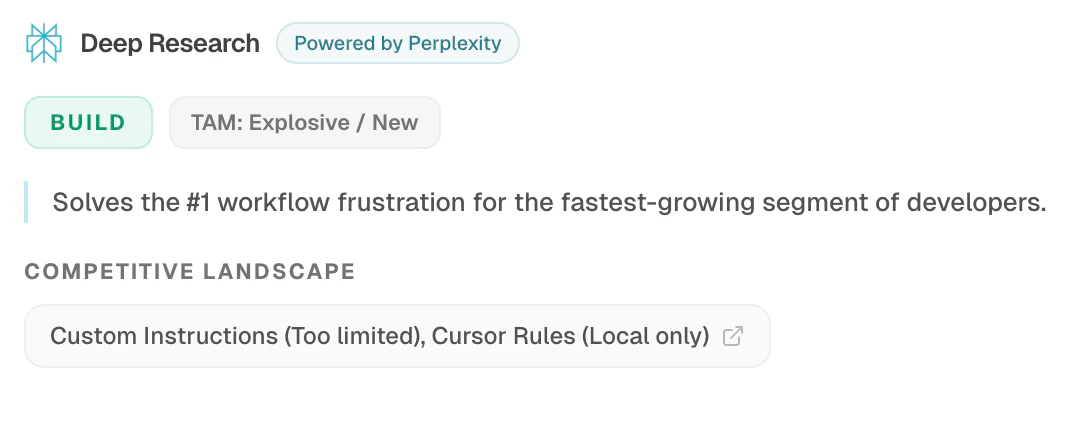
Task: Click the (Too limited) note
Action: click(351, 336)
